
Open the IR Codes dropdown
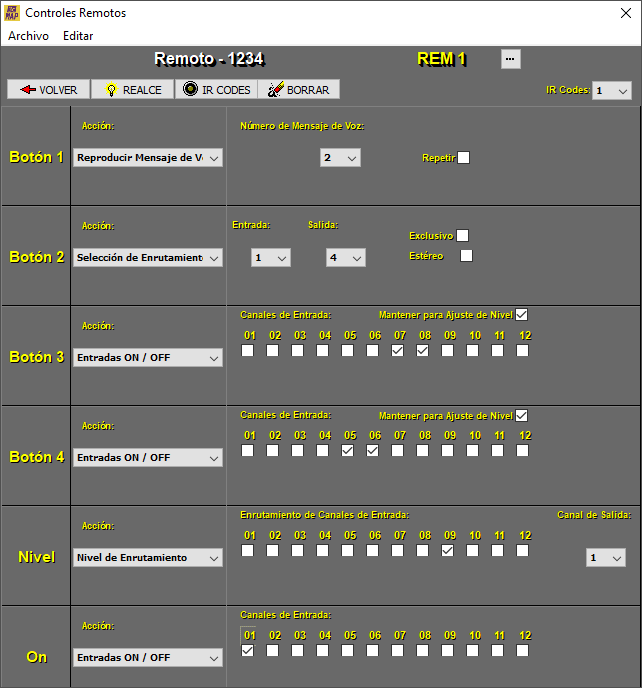[611, 90]
